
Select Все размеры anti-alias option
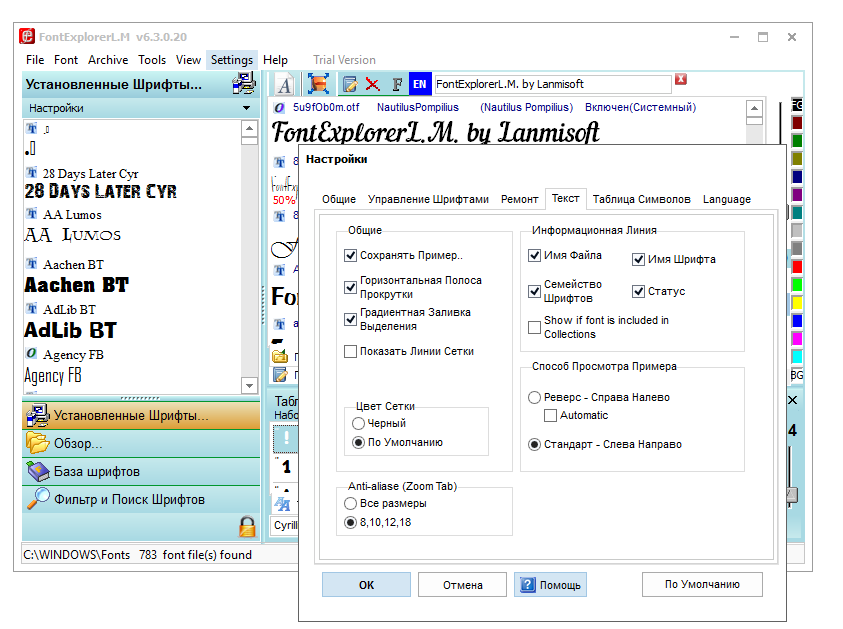coord(351,504)
